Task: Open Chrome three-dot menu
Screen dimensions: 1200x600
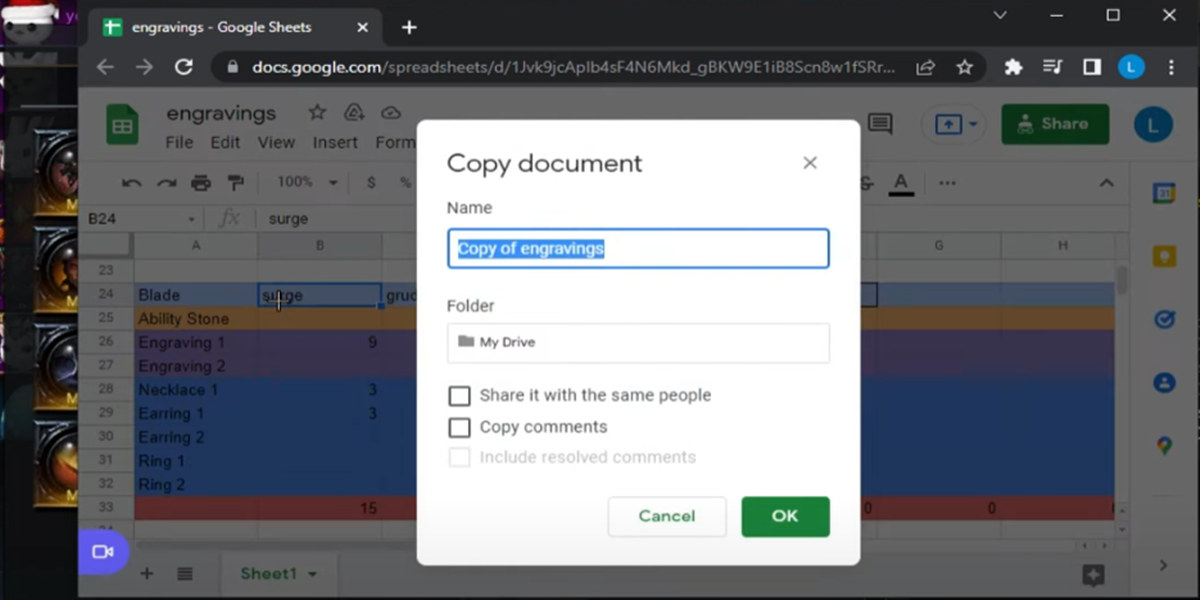Action: coord(1171,67)
